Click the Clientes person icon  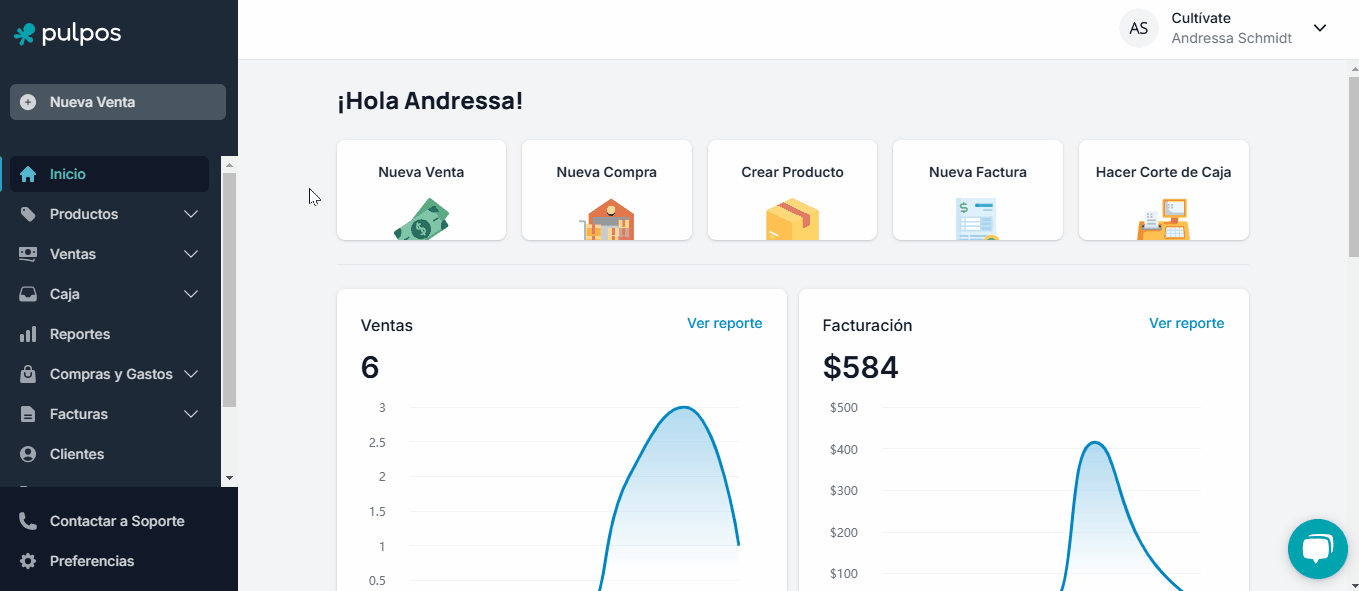click(x=28, y=454)
